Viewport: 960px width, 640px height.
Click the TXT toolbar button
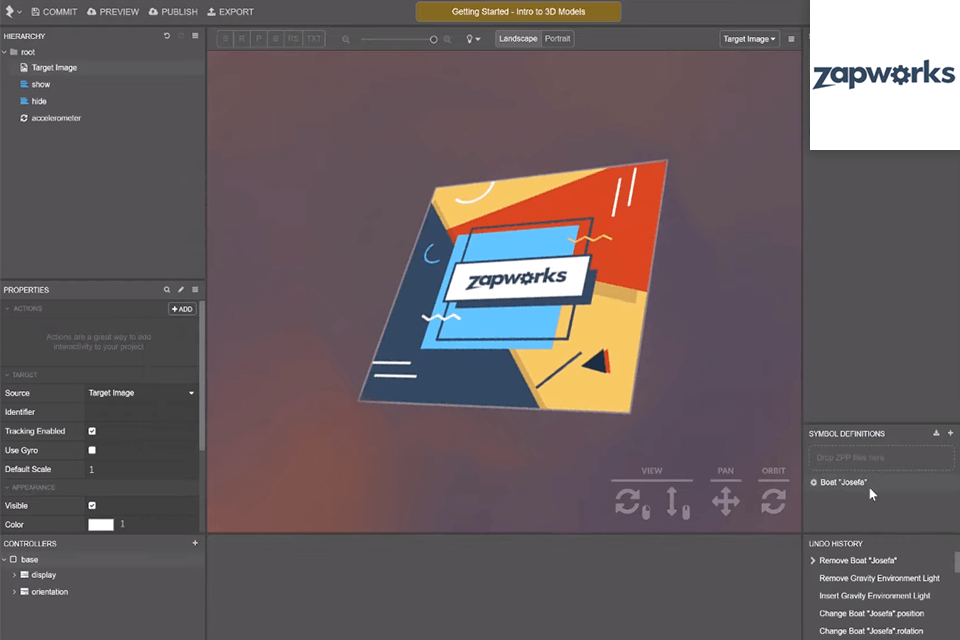pos(313,39)
